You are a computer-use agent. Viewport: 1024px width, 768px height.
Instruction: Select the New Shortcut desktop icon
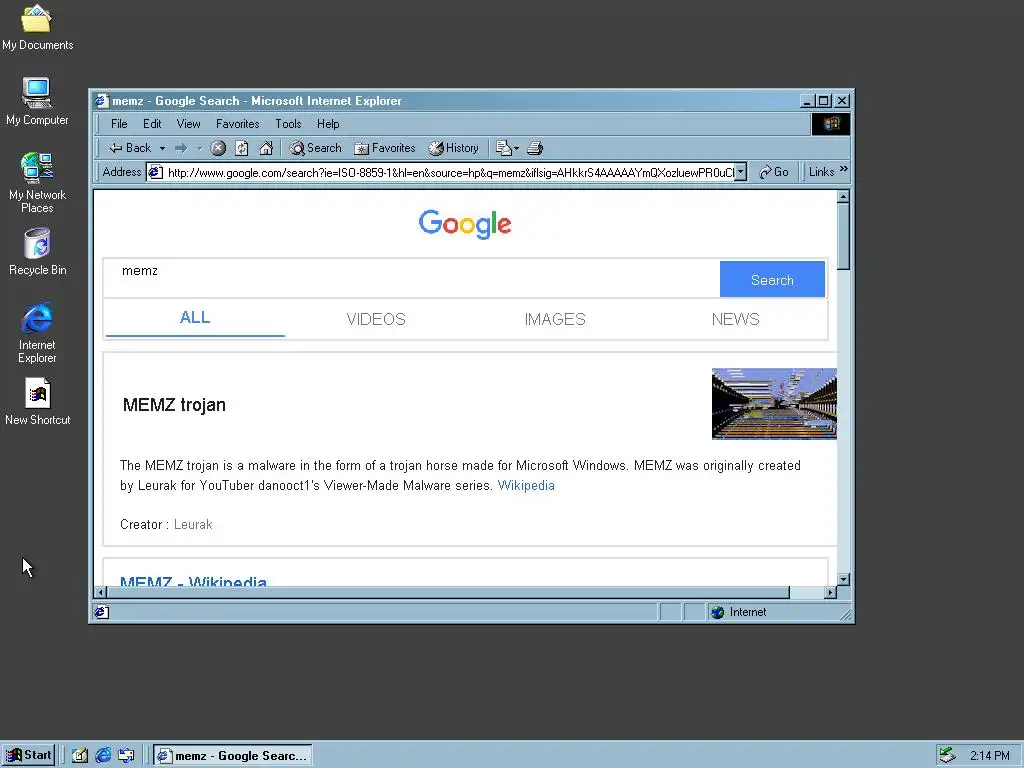tap(37, 402)
